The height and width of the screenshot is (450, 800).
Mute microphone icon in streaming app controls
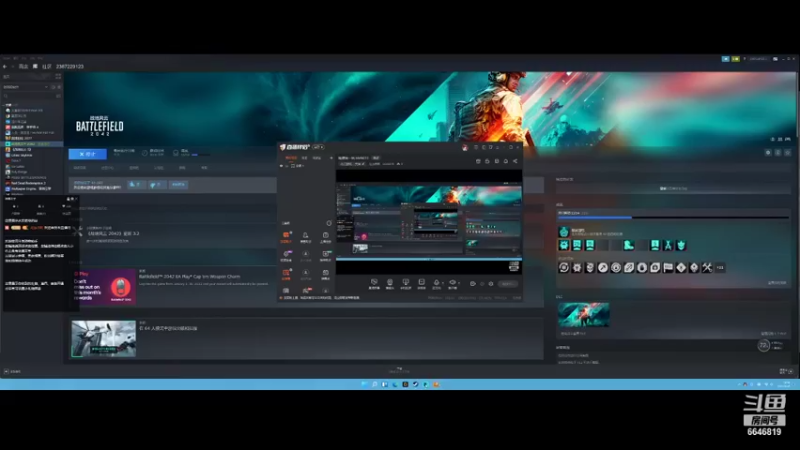pyautogui.click(x=436, y=282)
